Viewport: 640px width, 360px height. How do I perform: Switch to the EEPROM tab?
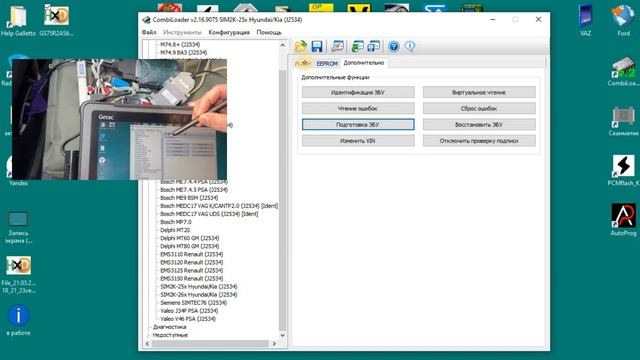327,64
